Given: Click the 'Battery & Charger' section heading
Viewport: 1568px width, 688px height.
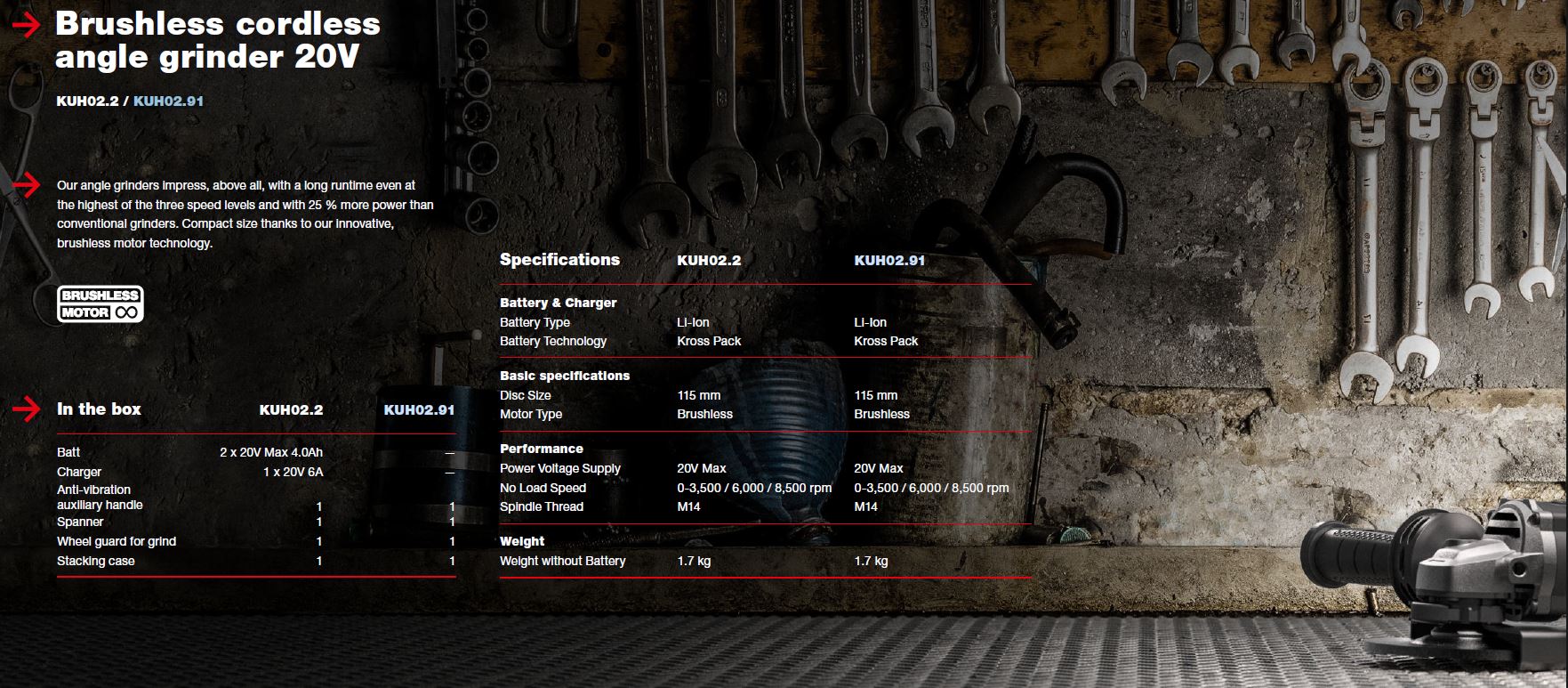Looking at the screenshot, I should (x=558, y=303).
